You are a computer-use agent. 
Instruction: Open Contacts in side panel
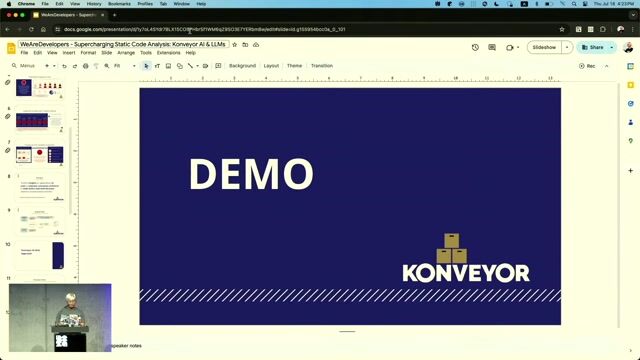point(631,122)
